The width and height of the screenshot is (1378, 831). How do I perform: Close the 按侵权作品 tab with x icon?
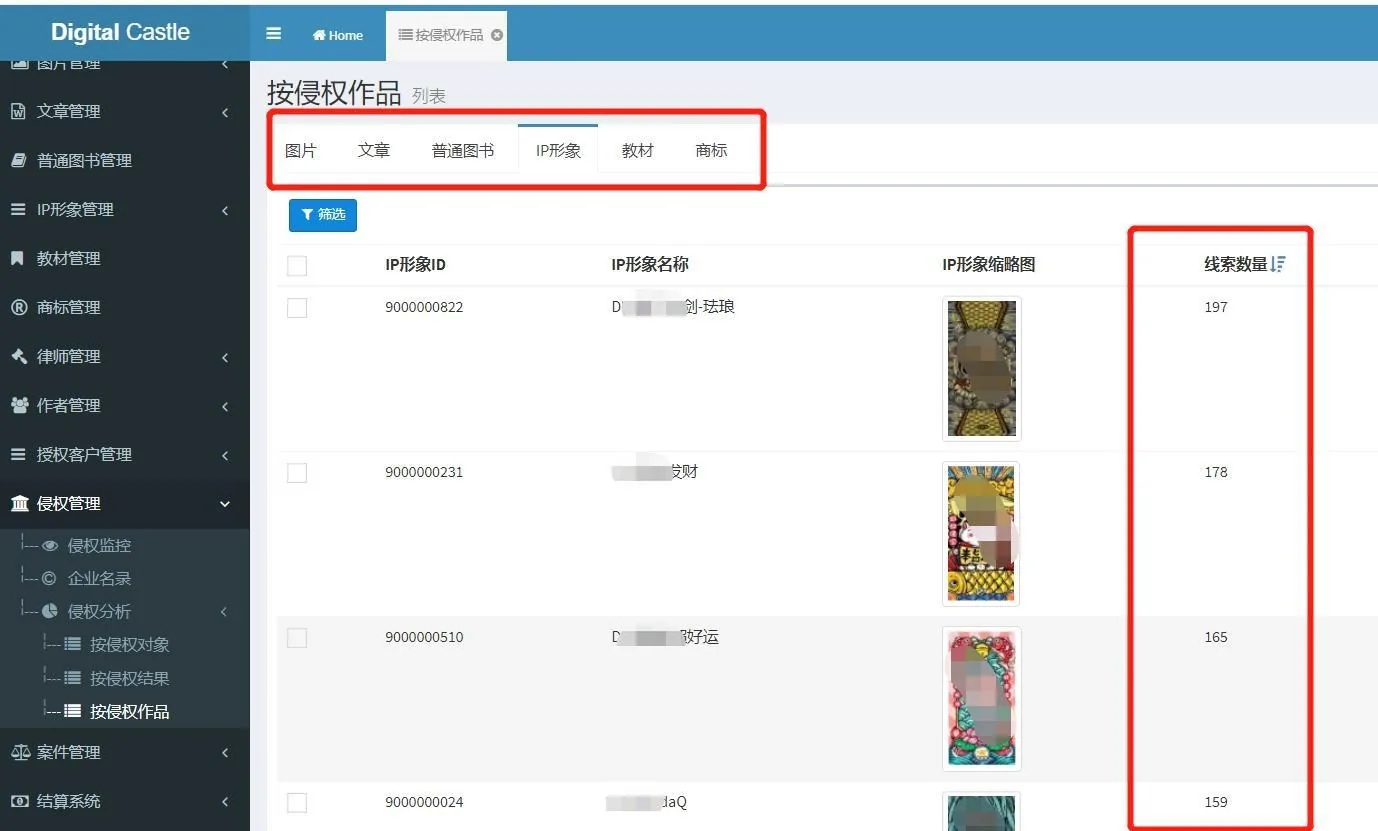point(497,35)
